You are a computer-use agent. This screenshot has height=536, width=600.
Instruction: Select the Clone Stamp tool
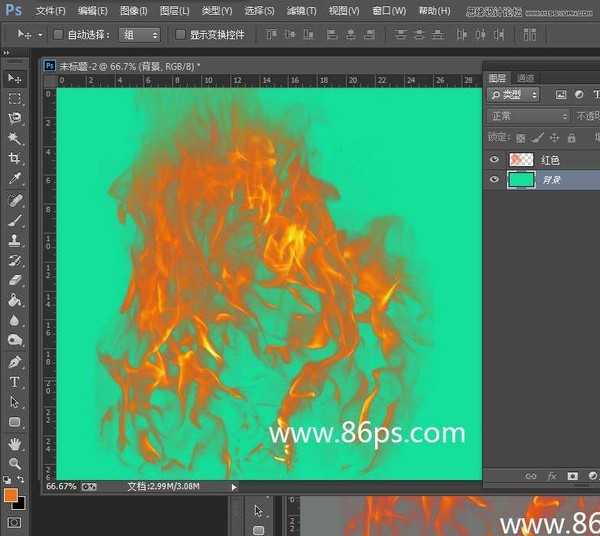[x=15, y=240]
